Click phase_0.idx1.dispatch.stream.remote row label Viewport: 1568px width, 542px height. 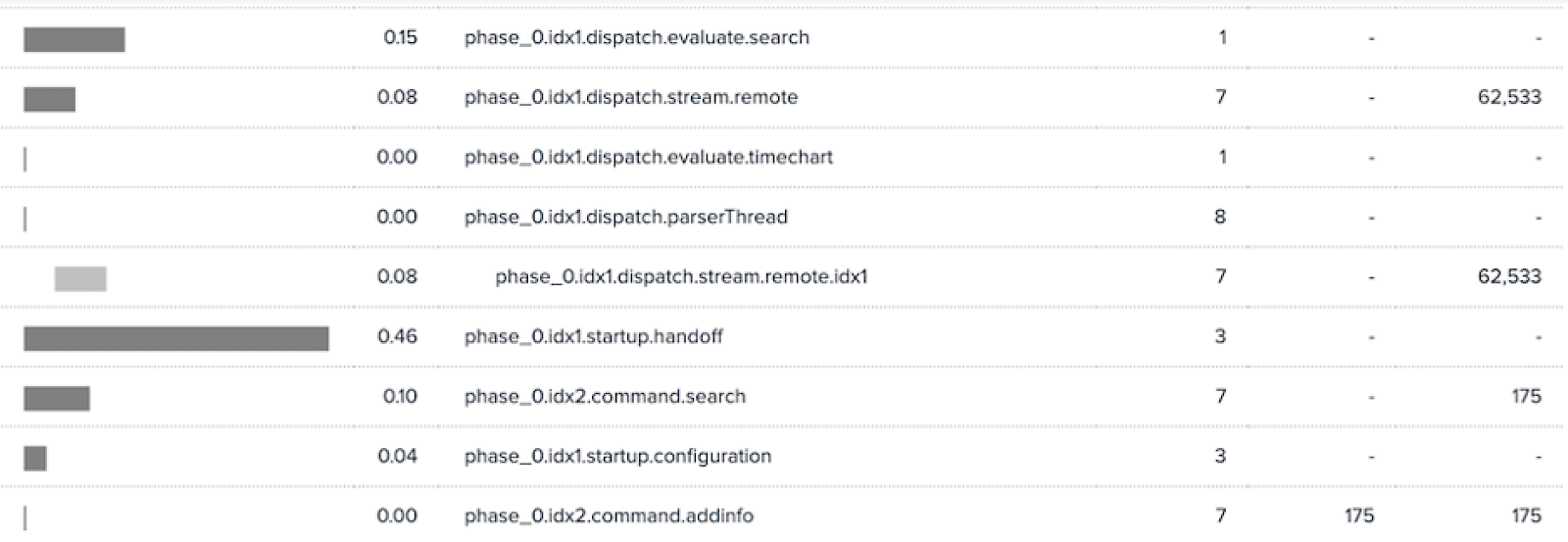coord(631,97)
